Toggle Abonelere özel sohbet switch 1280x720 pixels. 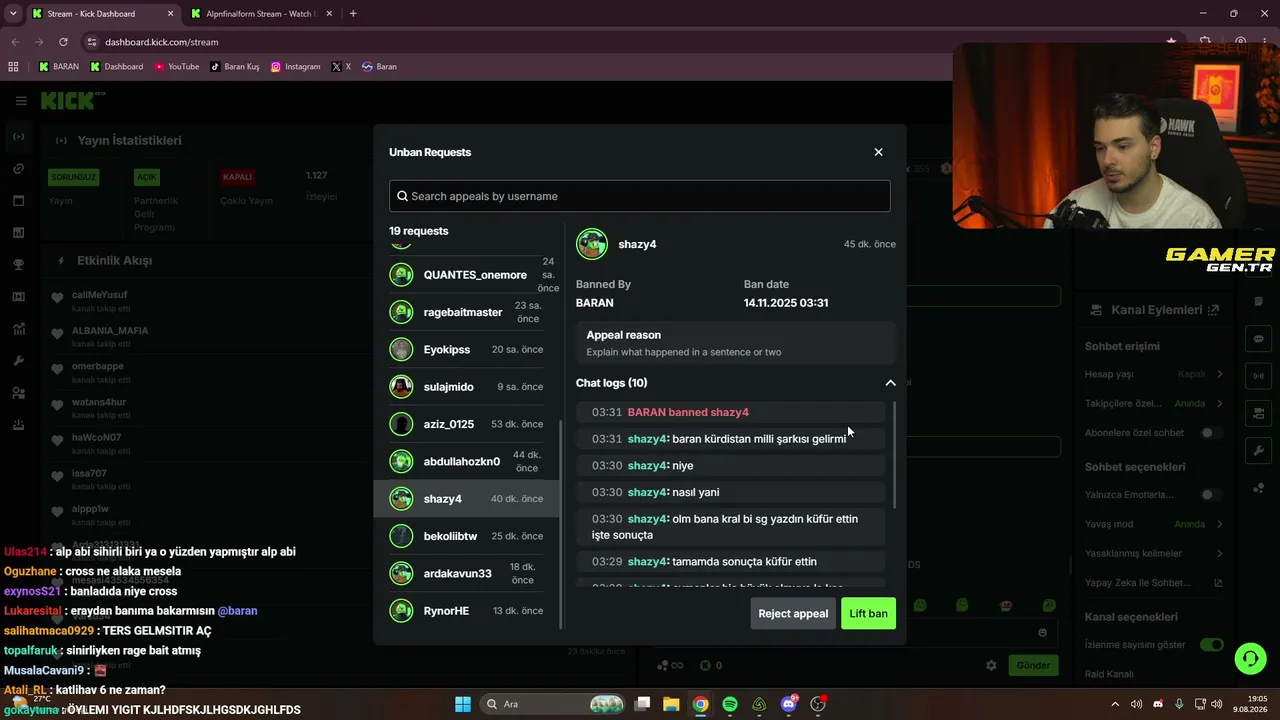click(x=1212, y=433)
